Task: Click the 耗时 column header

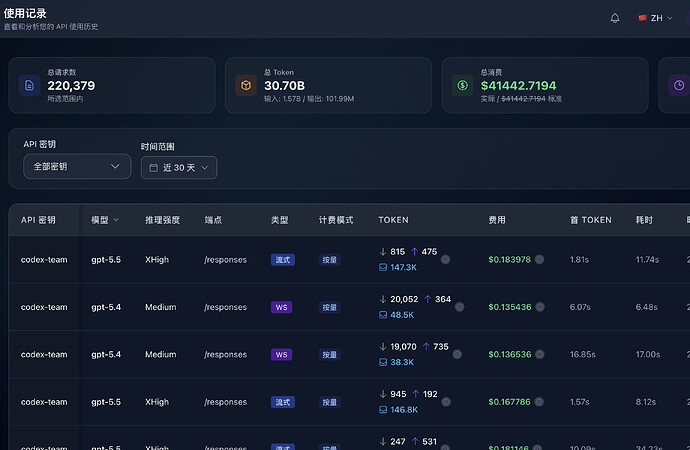Action: [x=644, y=220]
